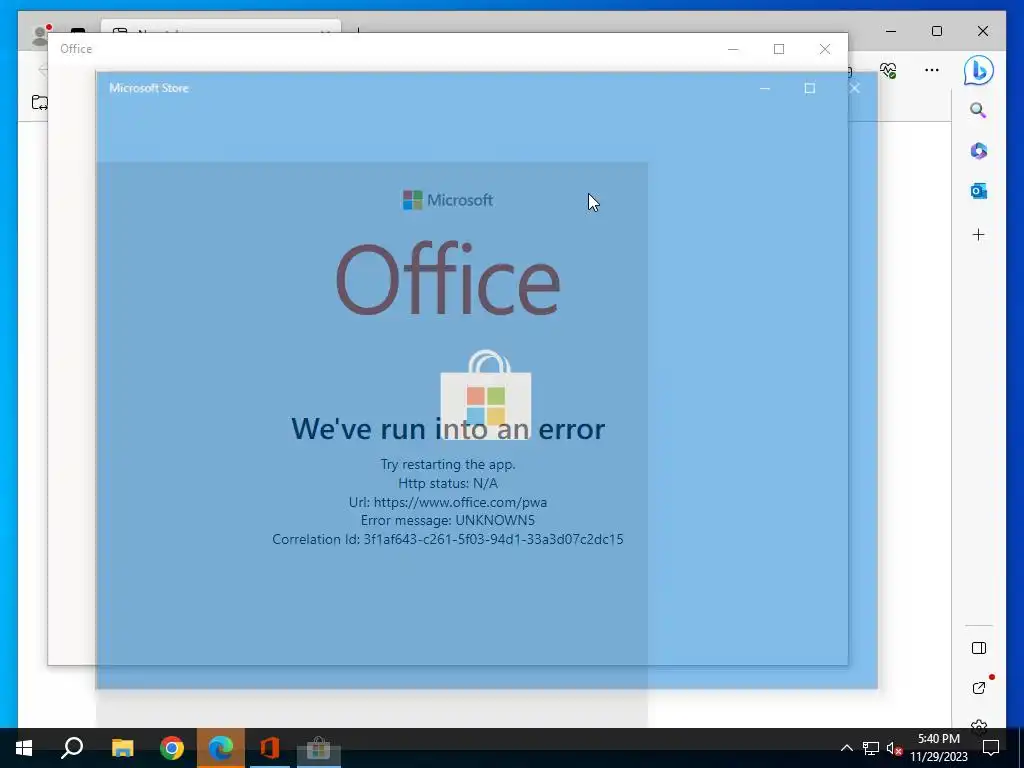1024x768 pixels.
Task: Click the "Office" window title text
Action: [x=76, y=49]
